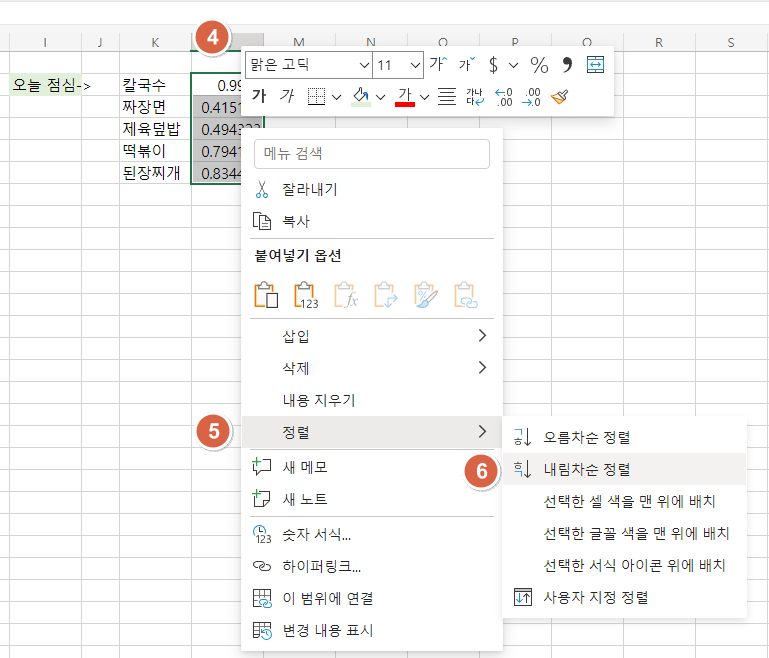
Task: Increase decimal places icon
Action: point(504,97)
